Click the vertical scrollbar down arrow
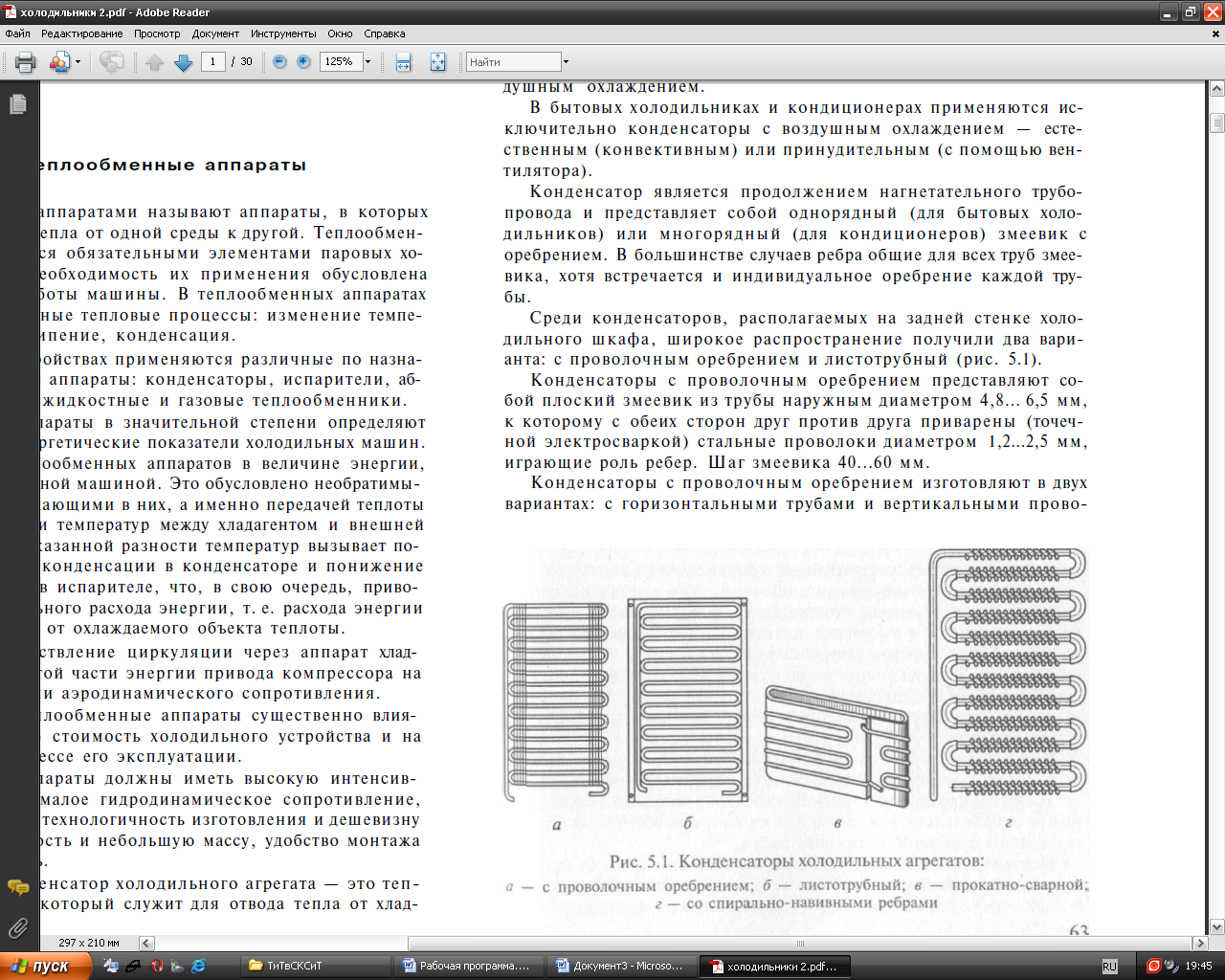Image resolution: width=1225 pixels, height=980 pixels. (1217, 926)
